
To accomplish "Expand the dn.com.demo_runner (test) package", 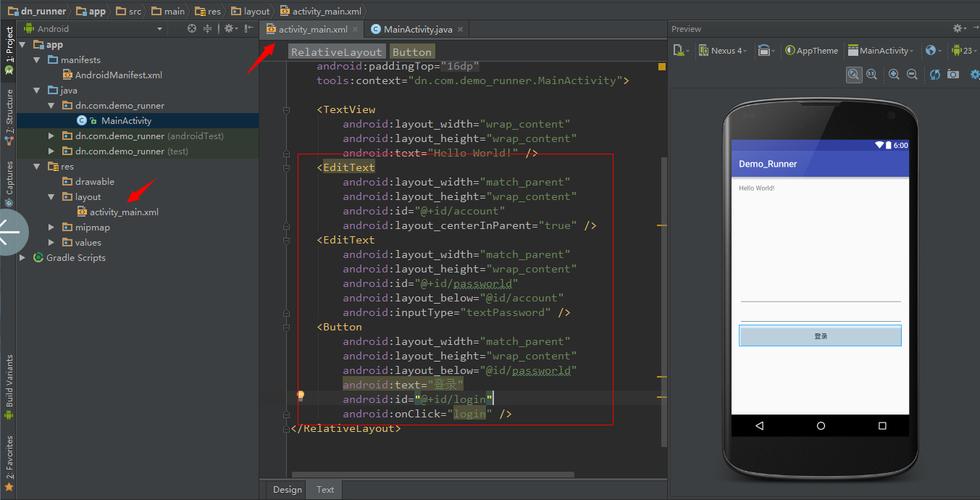I will coord(51,151).
